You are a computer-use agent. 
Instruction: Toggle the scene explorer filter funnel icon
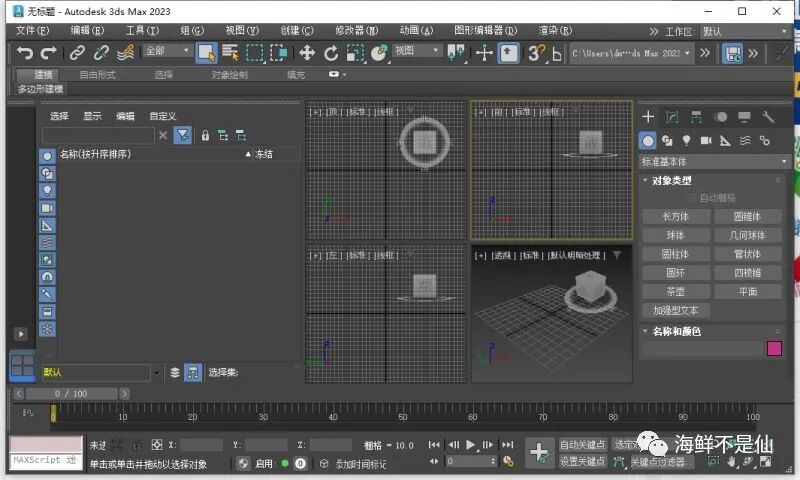click(x=183, y=135)
